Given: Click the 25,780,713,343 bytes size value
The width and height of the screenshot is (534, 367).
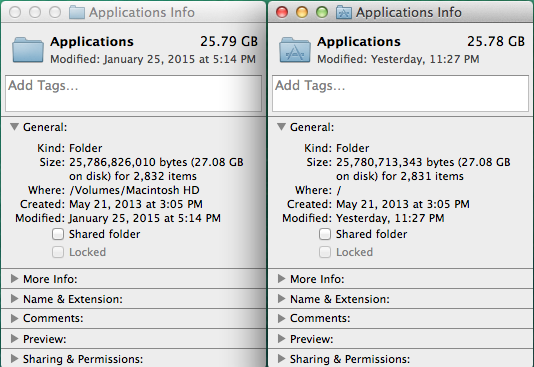Looking at the screenshot, I should click(396, 162).
